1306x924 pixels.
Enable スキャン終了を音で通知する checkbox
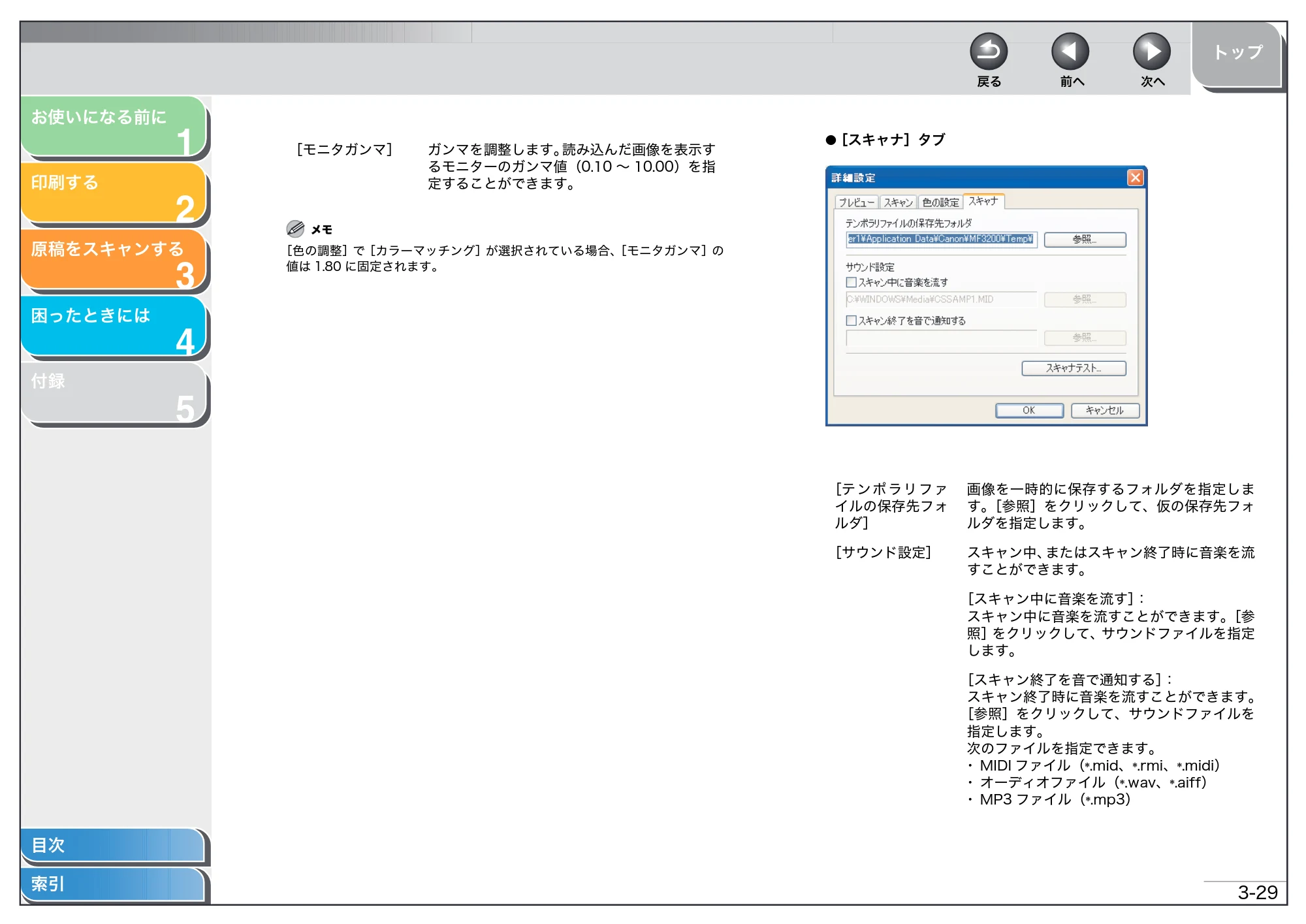click(x=851, y=321)
